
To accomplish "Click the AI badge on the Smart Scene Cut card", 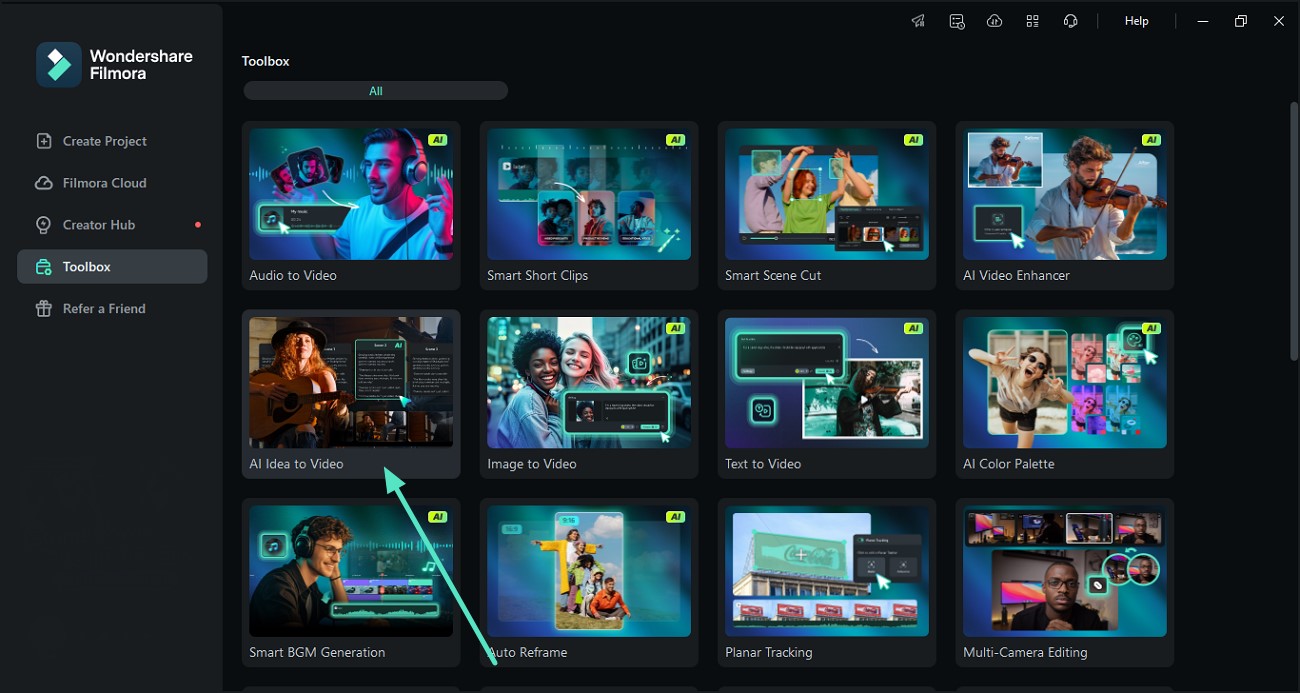I will point(913,140).
